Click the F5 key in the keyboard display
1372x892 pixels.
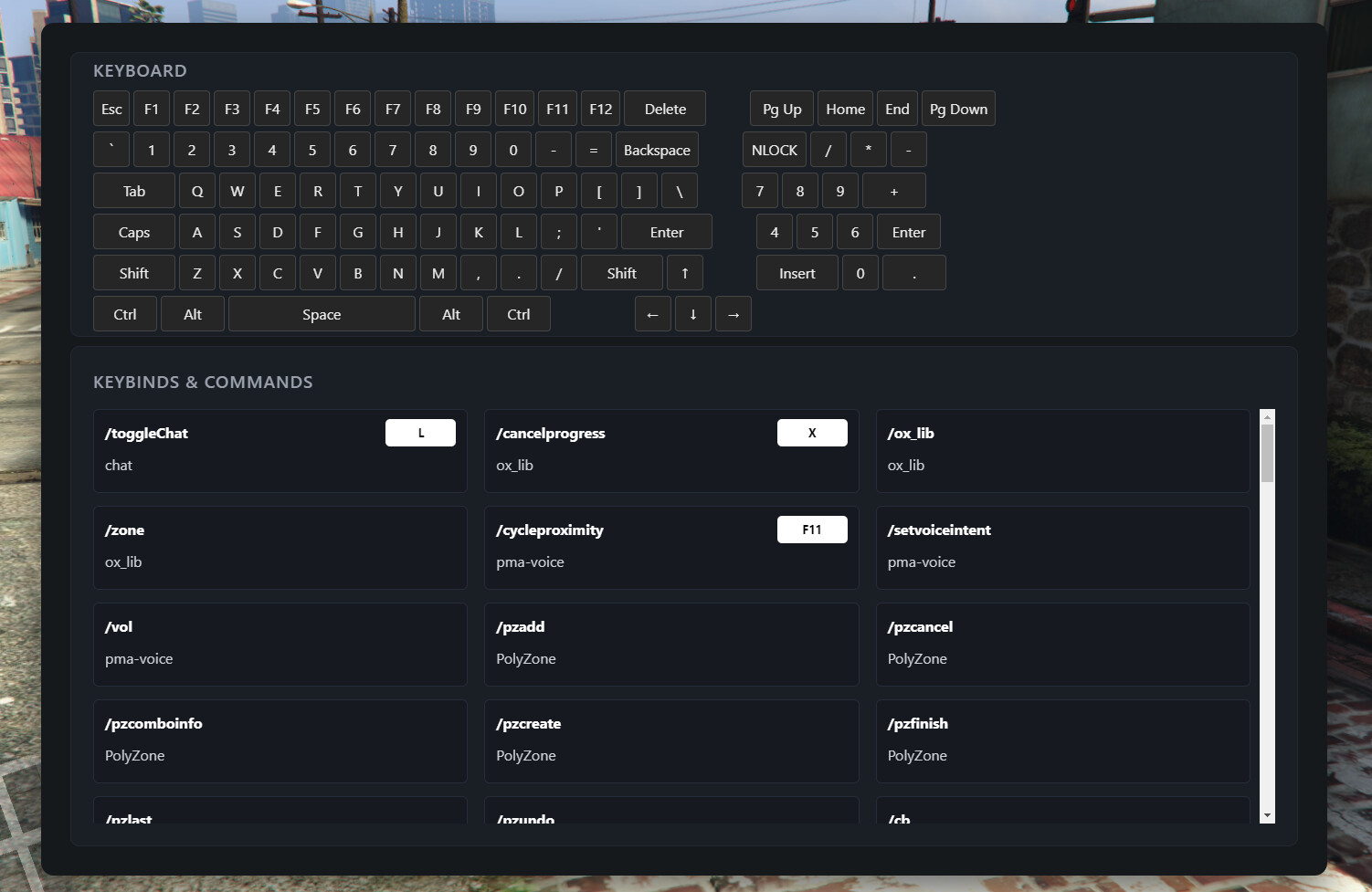(x=311, y=108)
